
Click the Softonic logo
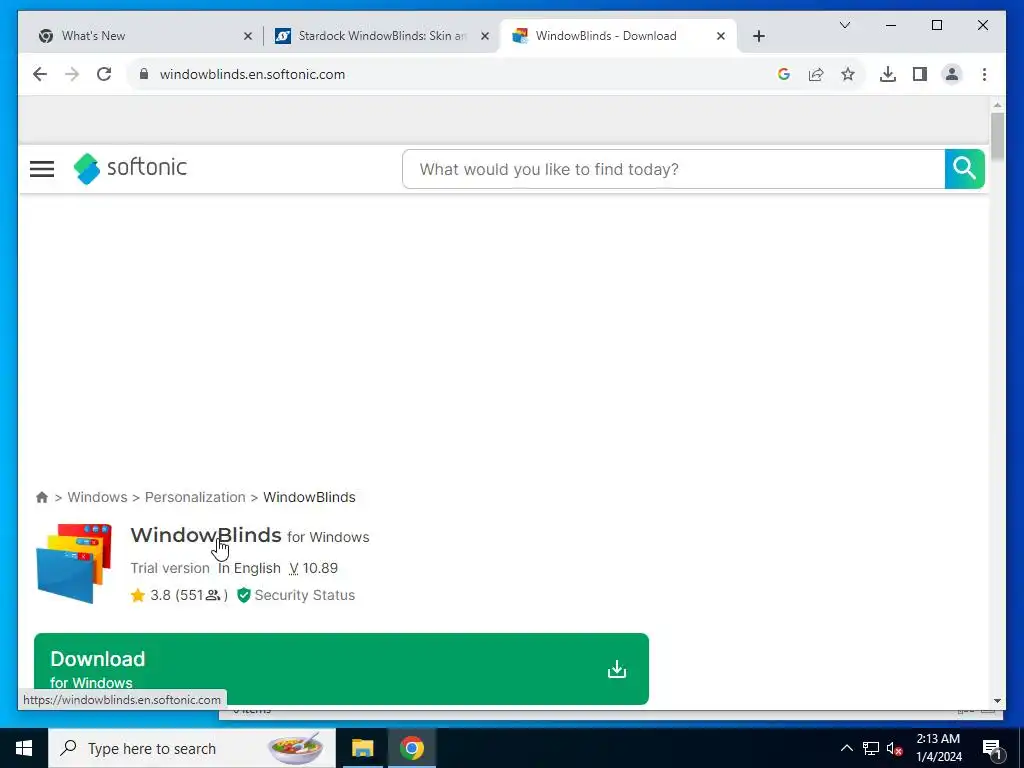[x=130, y=168]
